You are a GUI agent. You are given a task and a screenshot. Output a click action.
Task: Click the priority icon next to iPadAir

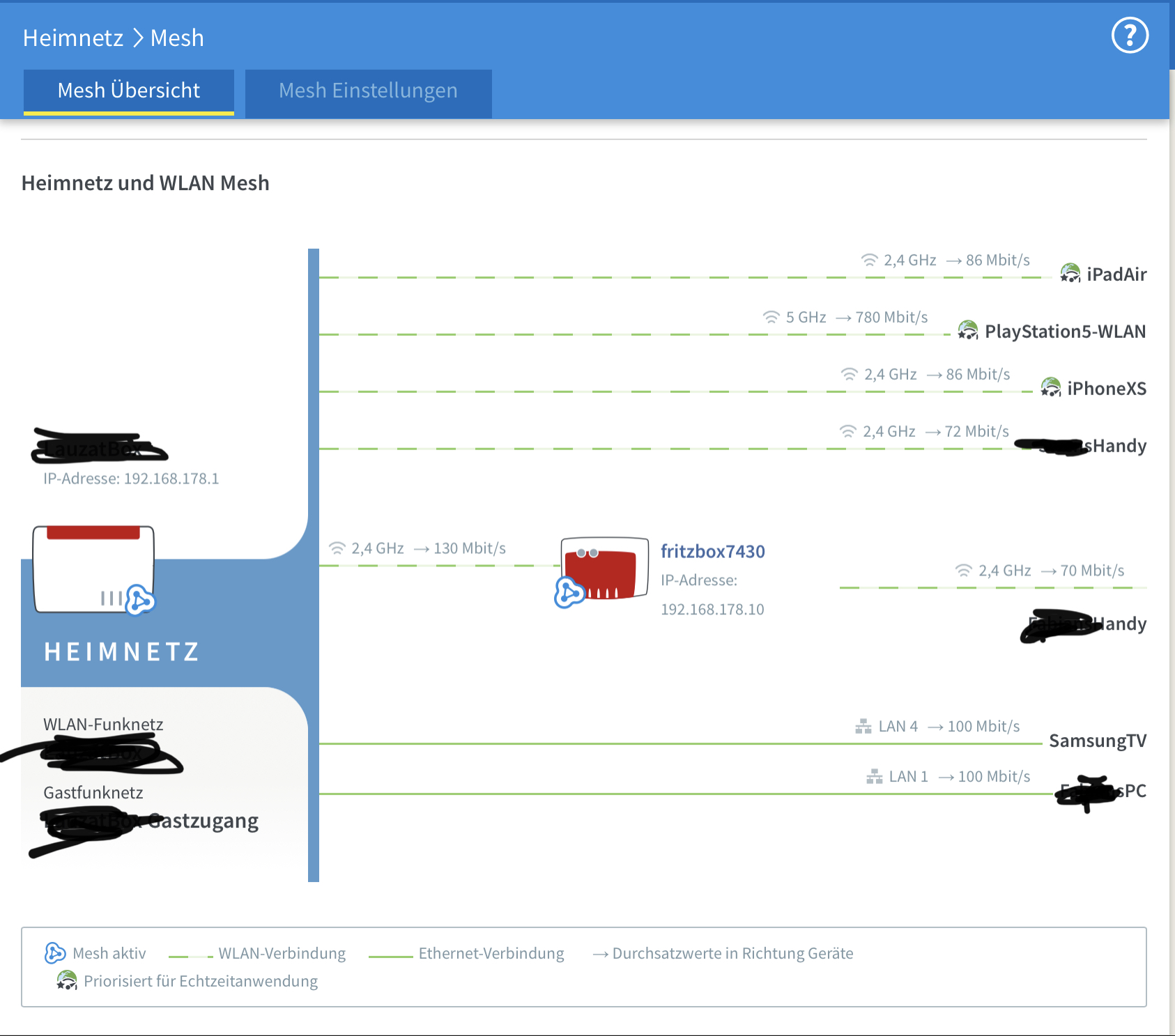[1070, 273]
